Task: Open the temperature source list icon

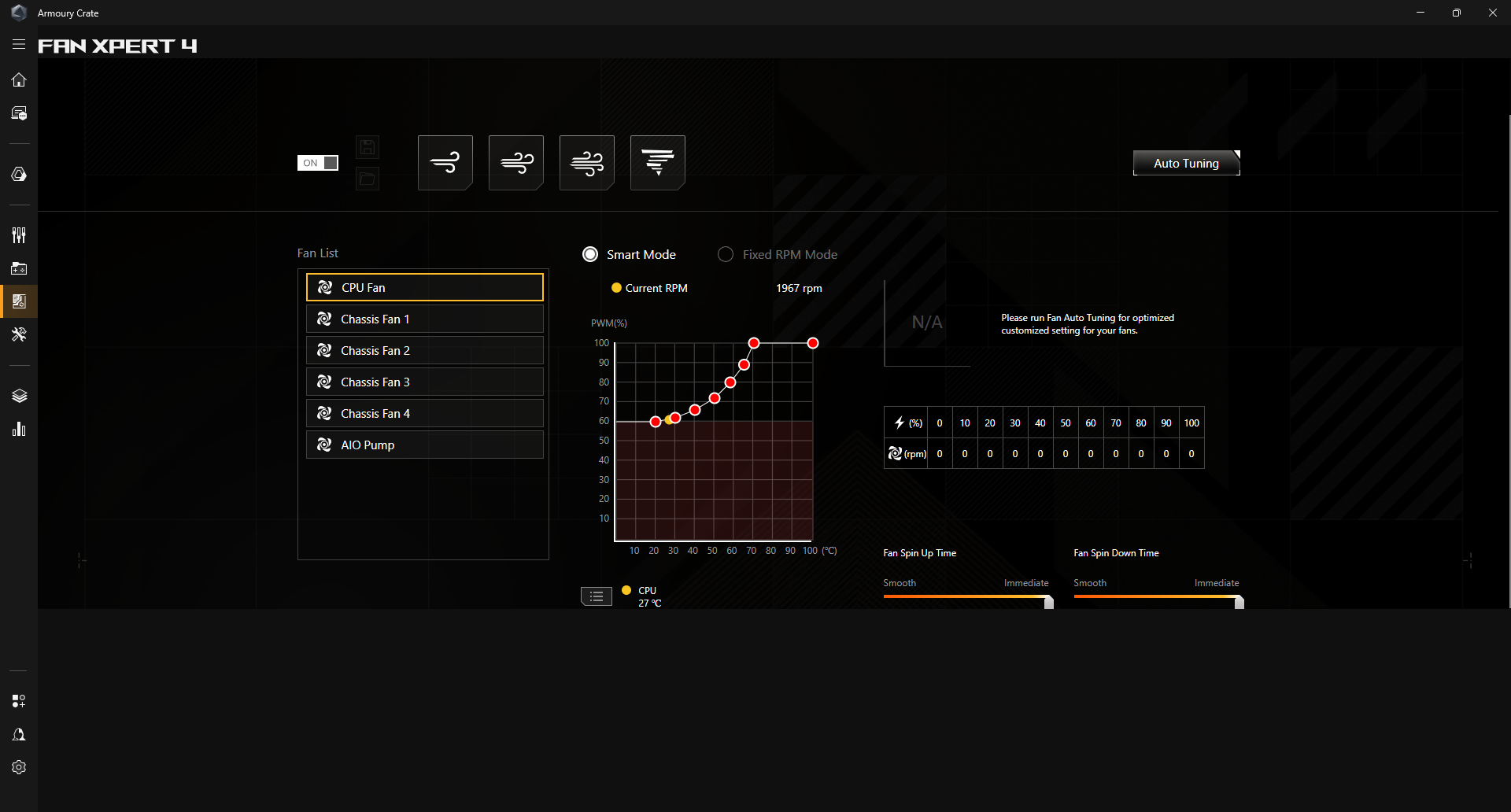Action: pyautogui.click(x=597, y=596)
